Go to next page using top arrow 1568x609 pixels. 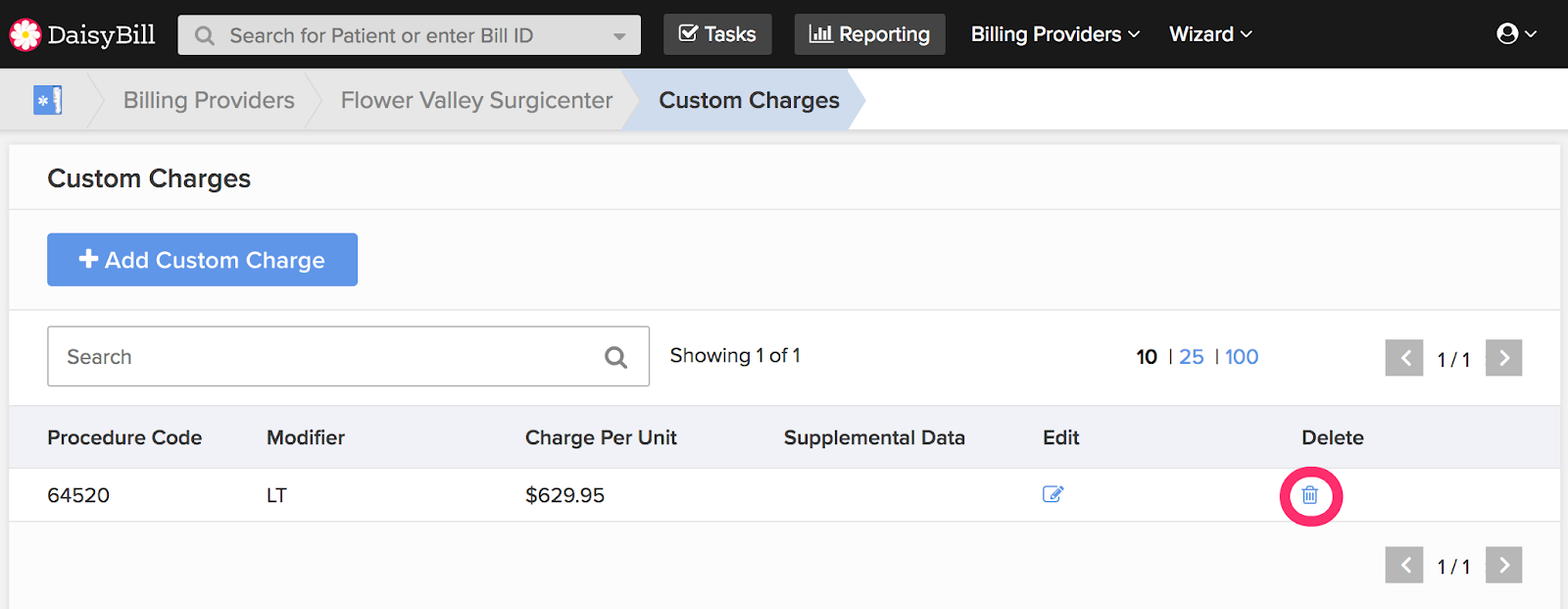click(x=1503, y=358)
